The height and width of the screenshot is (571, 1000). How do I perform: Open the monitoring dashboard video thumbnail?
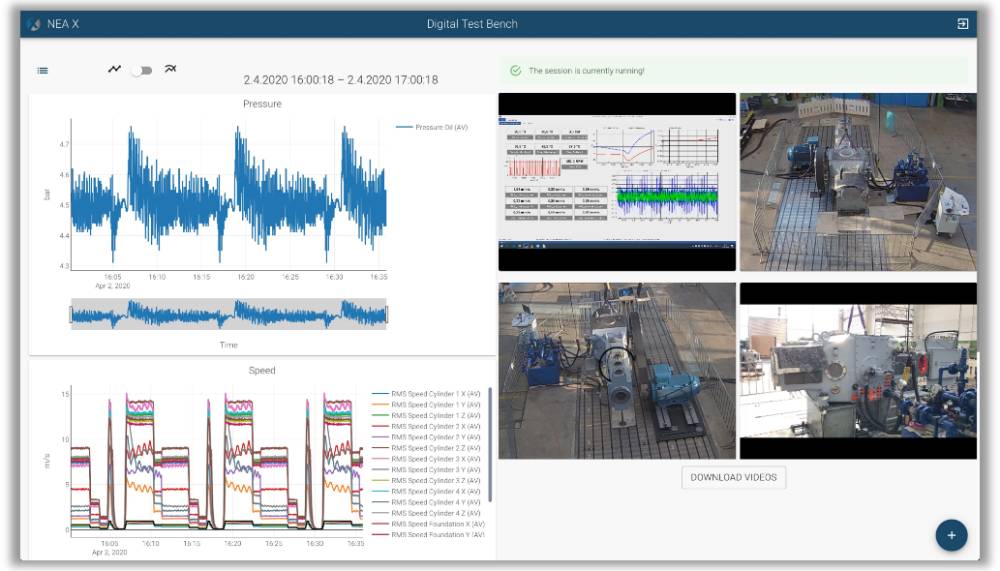617,181
